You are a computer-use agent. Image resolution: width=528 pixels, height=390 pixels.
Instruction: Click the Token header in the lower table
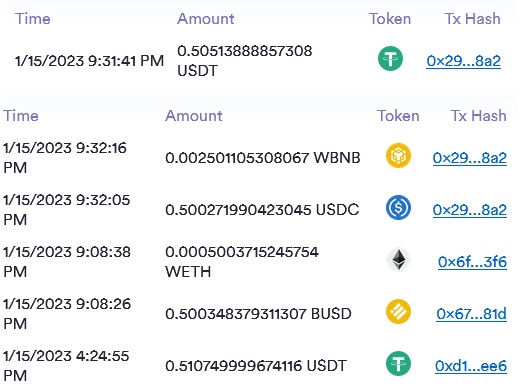[398, 116]
